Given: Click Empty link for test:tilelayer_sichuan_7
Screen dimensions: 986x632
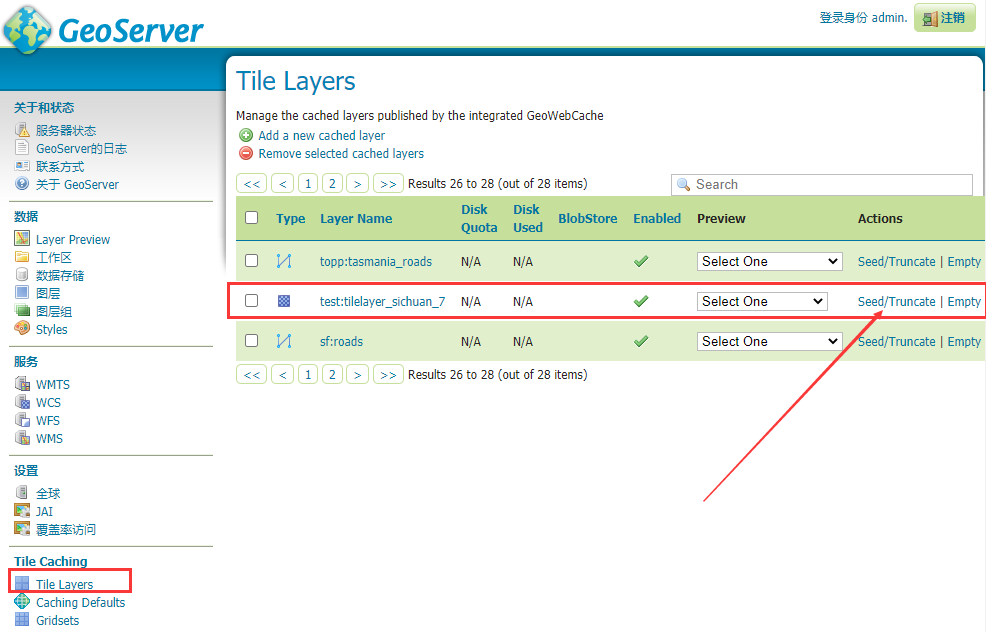Looking at the screenshot, I should coord(964,301).
